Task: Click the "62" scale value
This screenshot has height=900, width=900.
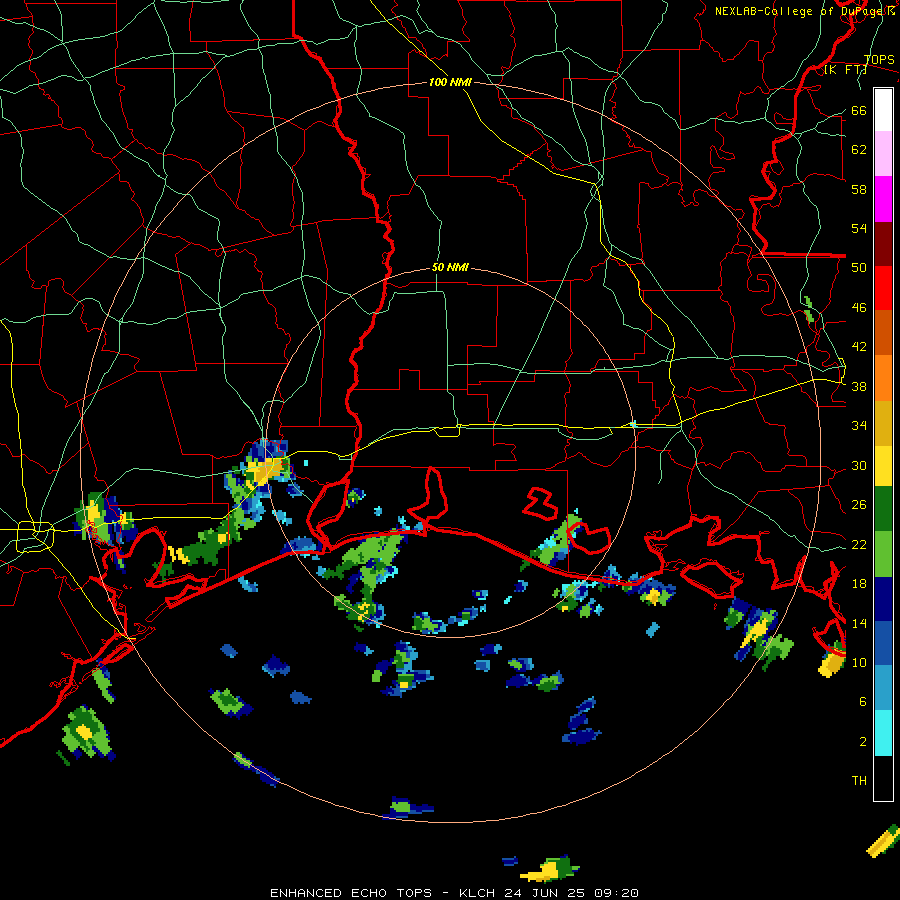Action: pyautogui.click(x=859, y=150)
